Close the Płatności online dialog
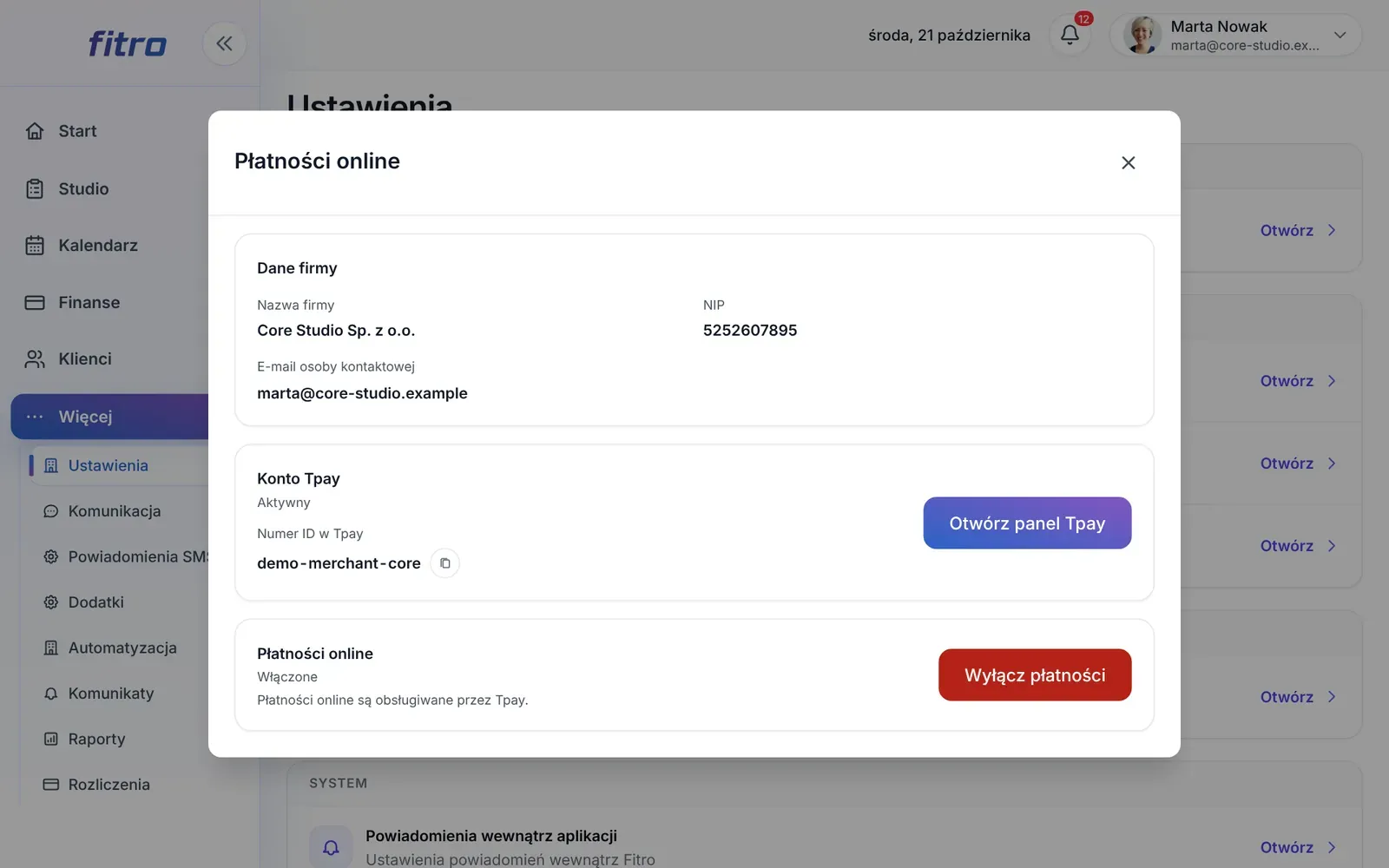 [x=1128, y=162]
